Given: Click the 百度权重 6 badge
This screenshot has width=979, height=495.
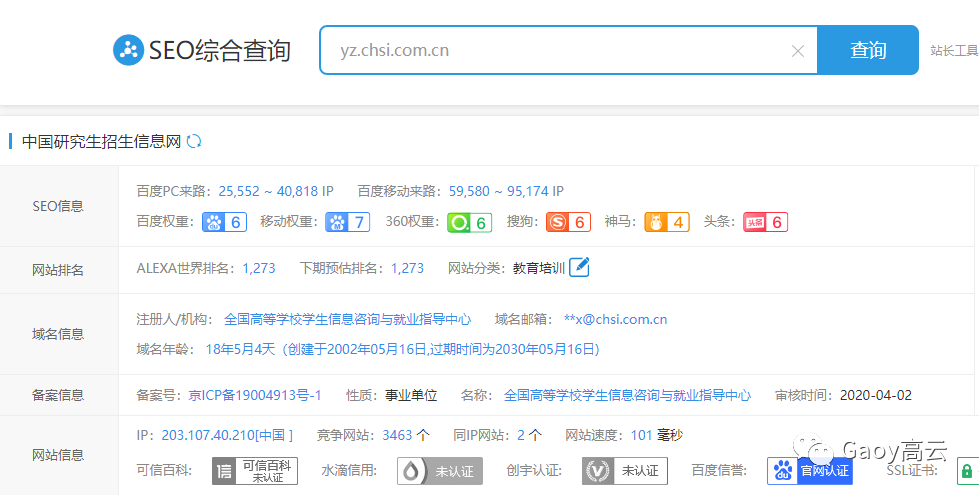Looking at the screenshot, I should [224, 222].
